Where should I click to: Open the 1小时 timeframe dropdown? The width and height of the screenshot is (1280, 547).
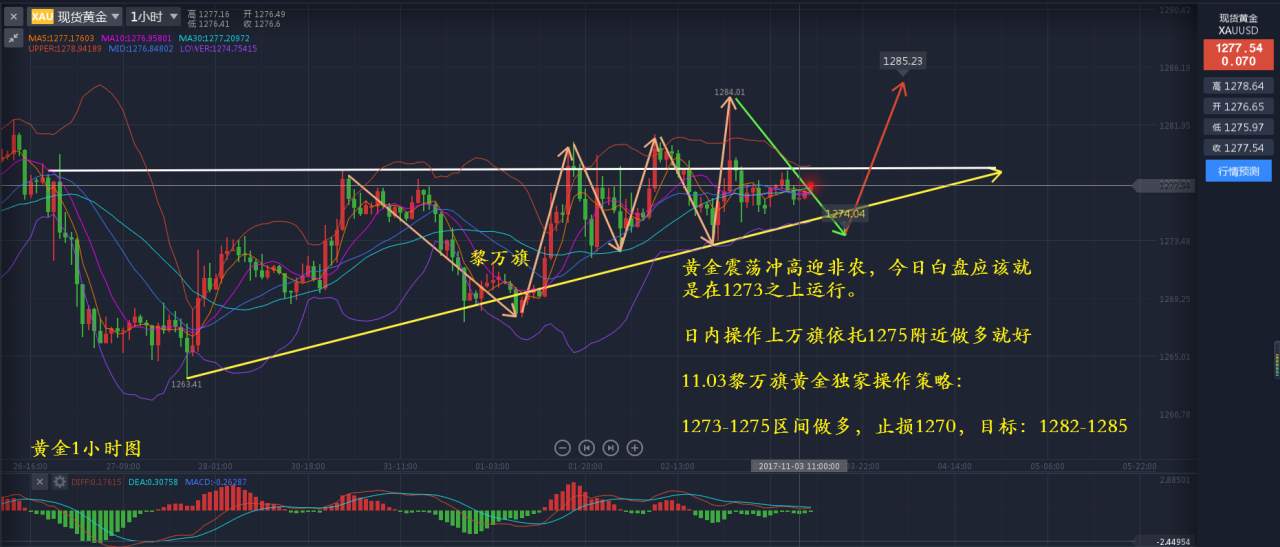[x=153, y=16]
